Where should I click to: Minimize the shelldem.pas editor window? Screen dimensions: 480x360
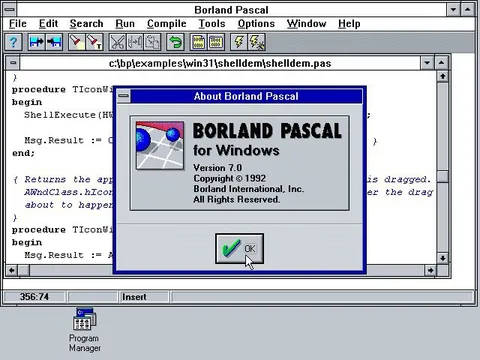point(427,63)
